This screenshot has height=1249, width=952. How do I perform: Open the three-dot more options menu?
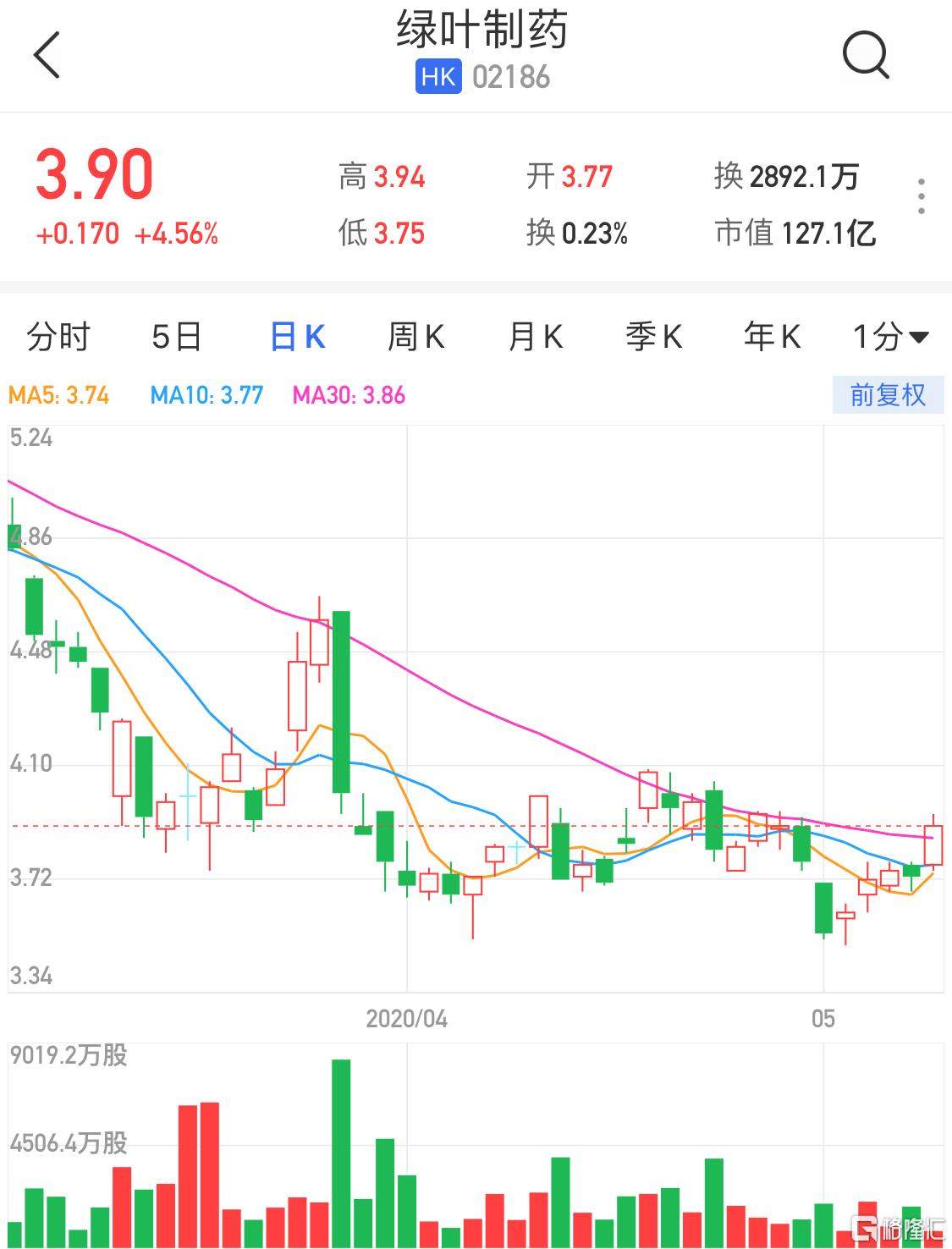click(922, 196)
